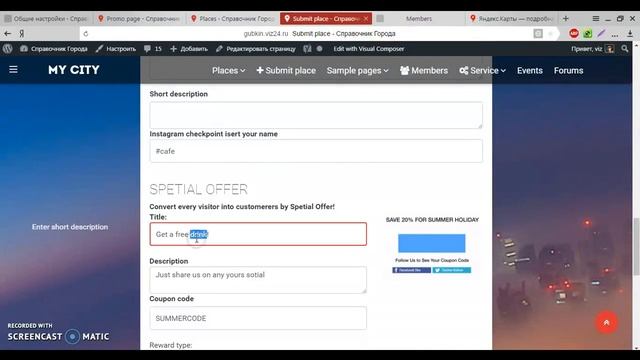Switch to the Places browser tab

click(x=233, y=18)
